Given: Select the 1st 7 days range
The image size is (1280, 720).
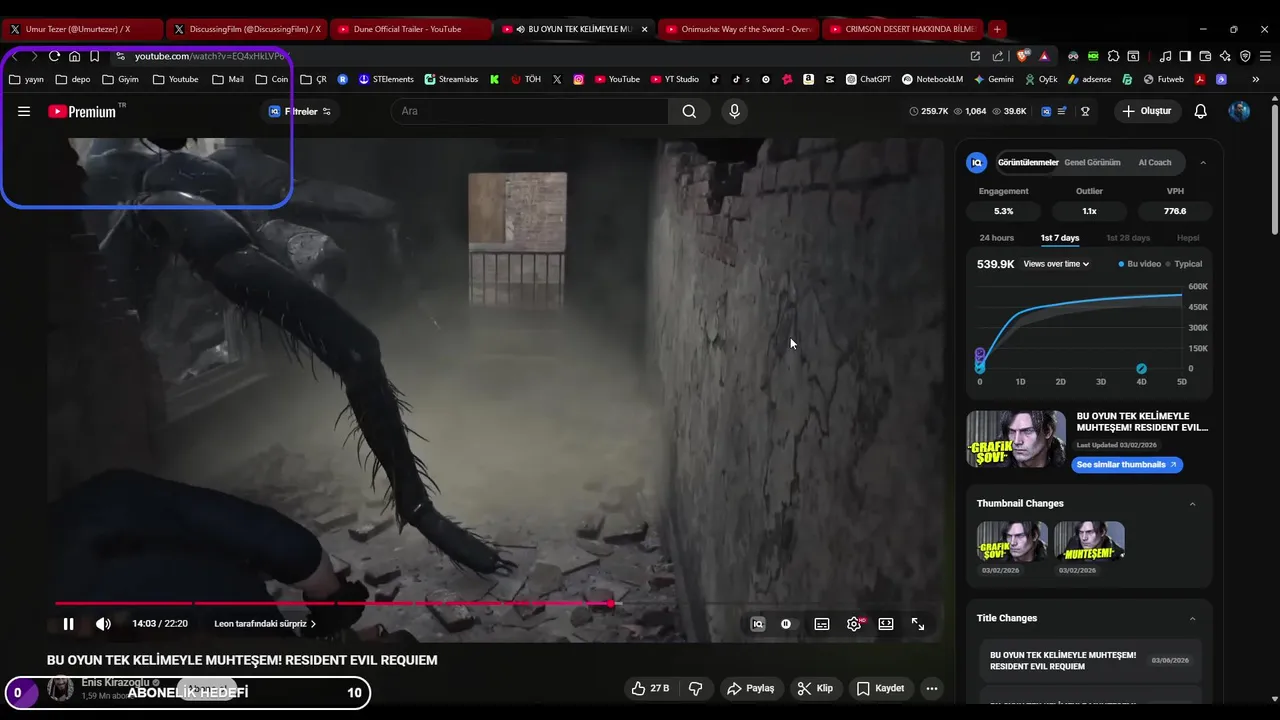Looking at the screenshot, I should coord(1060,238).
